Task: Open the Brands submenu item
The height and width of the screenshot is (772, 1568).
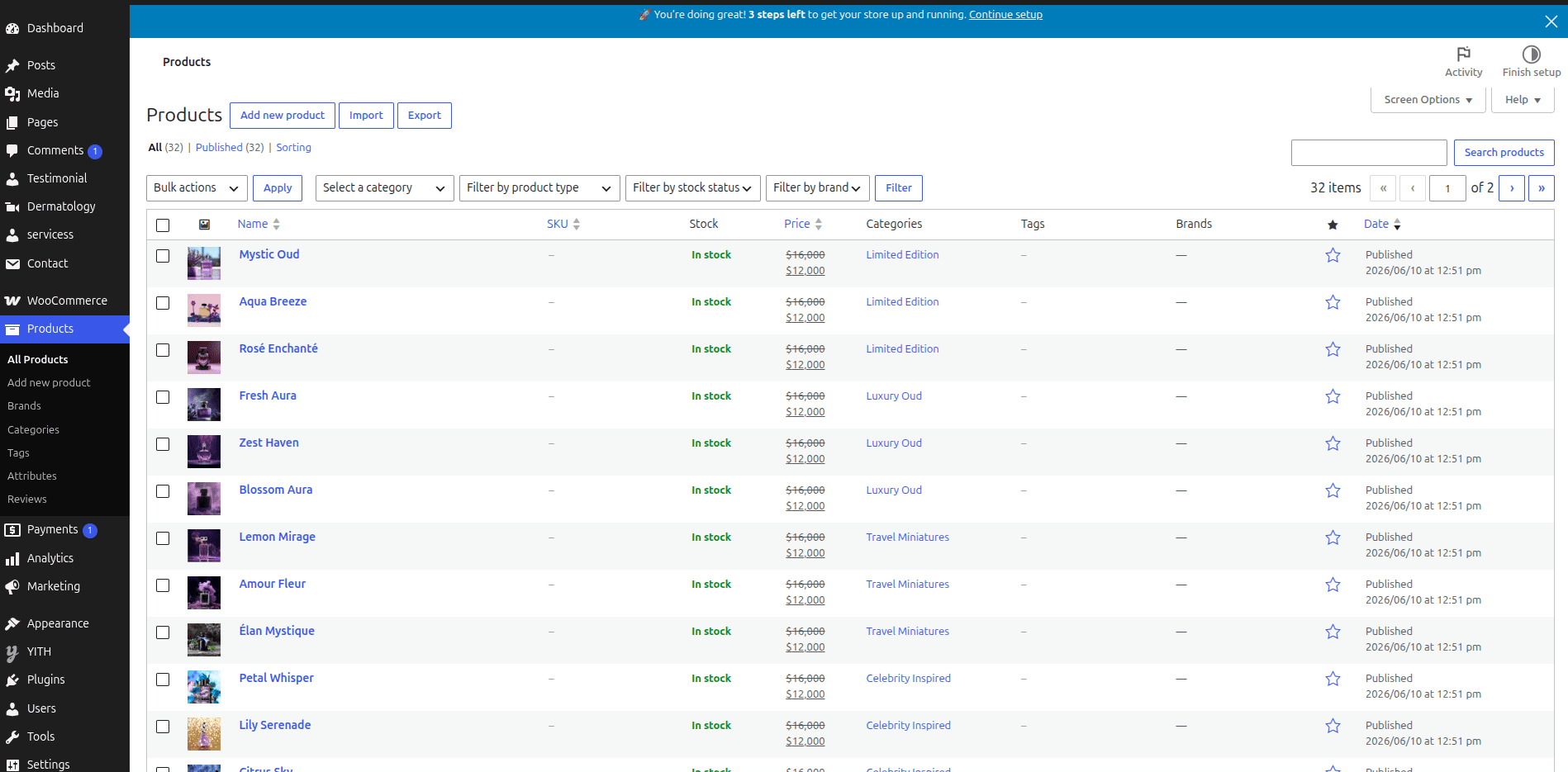Action: pos(24,406)
